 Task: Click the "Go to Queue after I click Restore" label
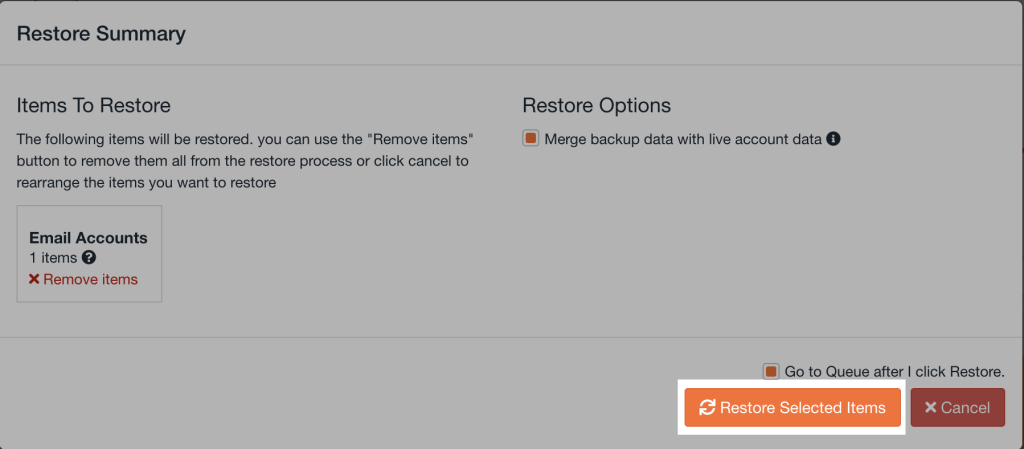click(894, 371)
